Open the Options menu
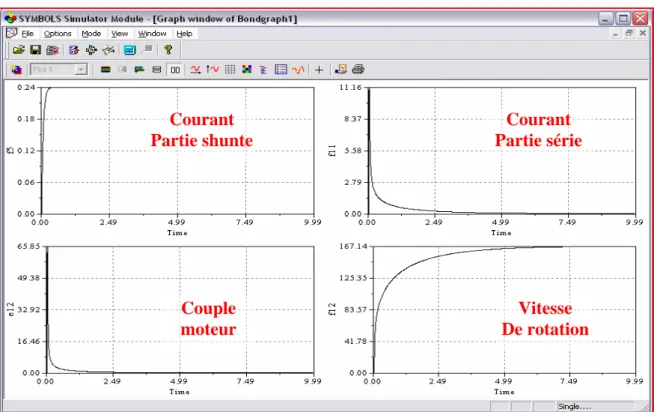The width and height of the screenshot is (654, 412). 58,34
